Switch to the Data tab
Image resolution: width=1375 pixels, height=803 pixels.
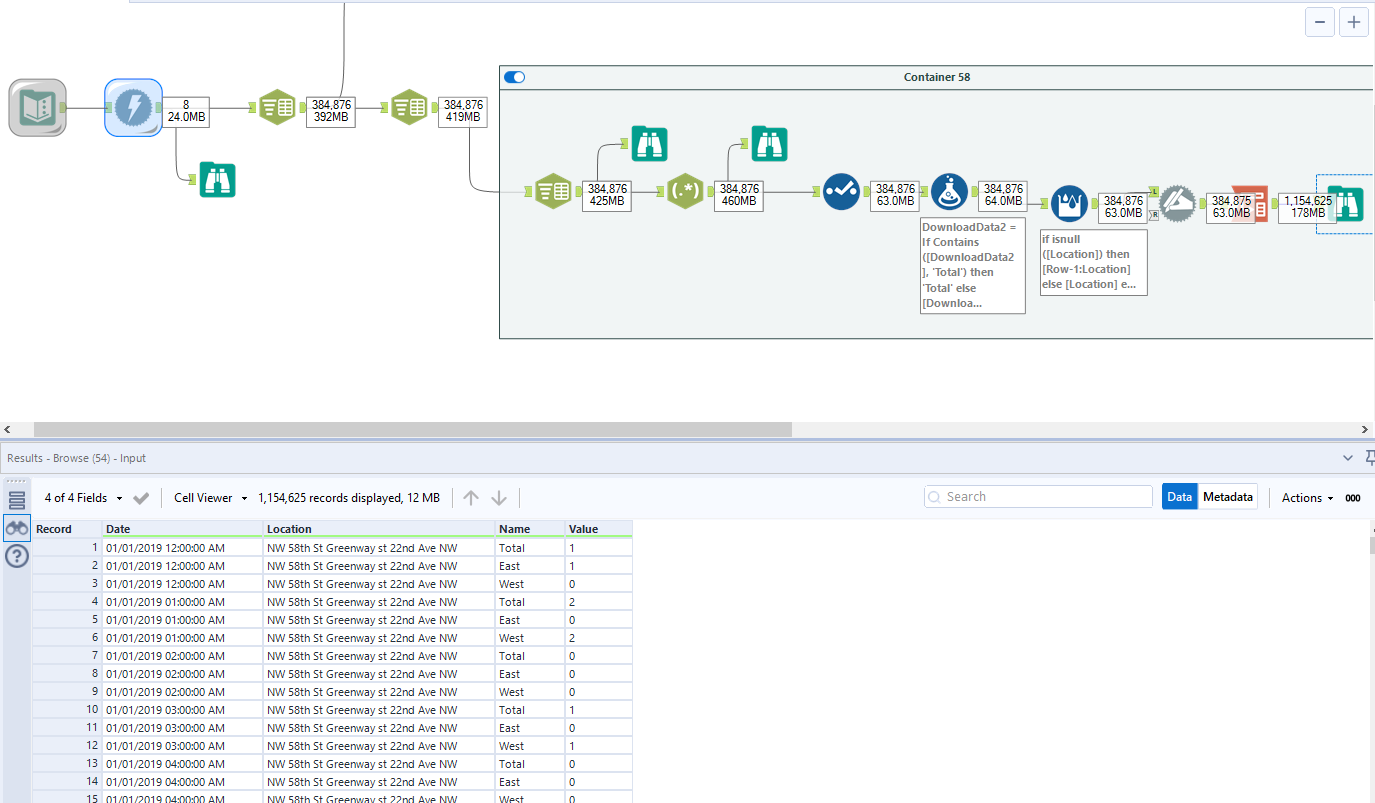coord(1179,497)
